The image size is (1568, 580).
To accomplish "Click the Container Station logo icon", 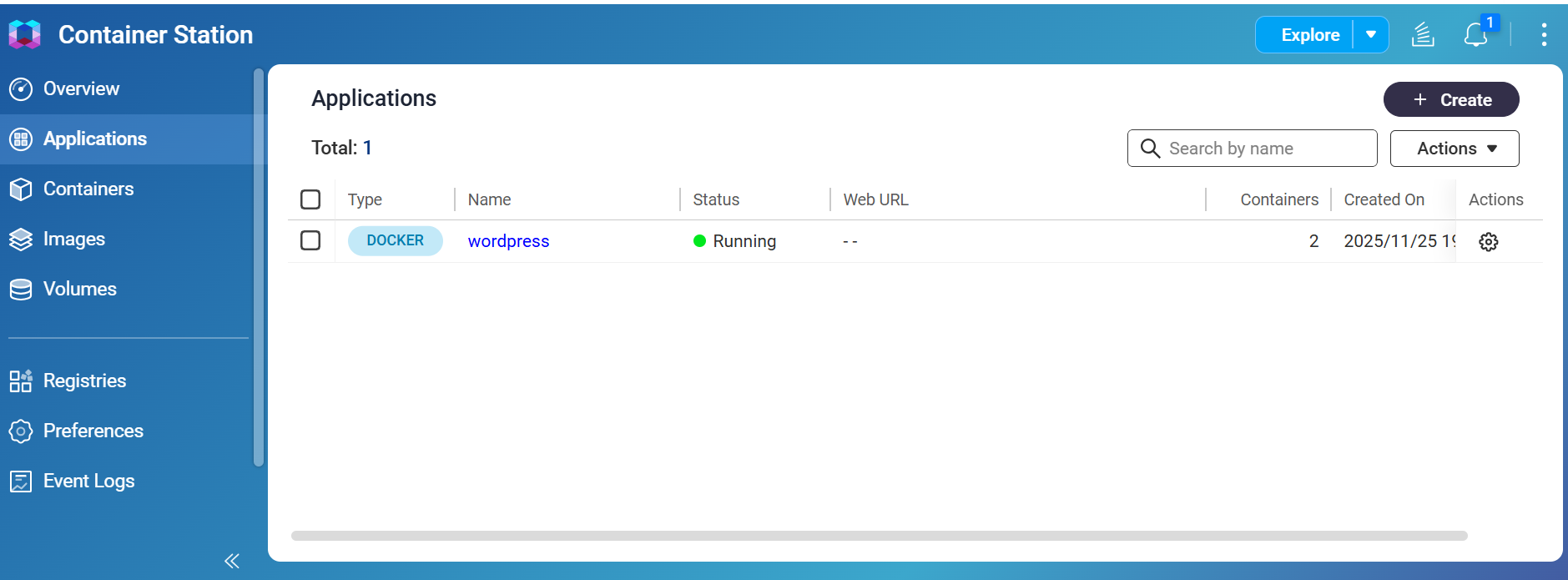I will (24, 34).
